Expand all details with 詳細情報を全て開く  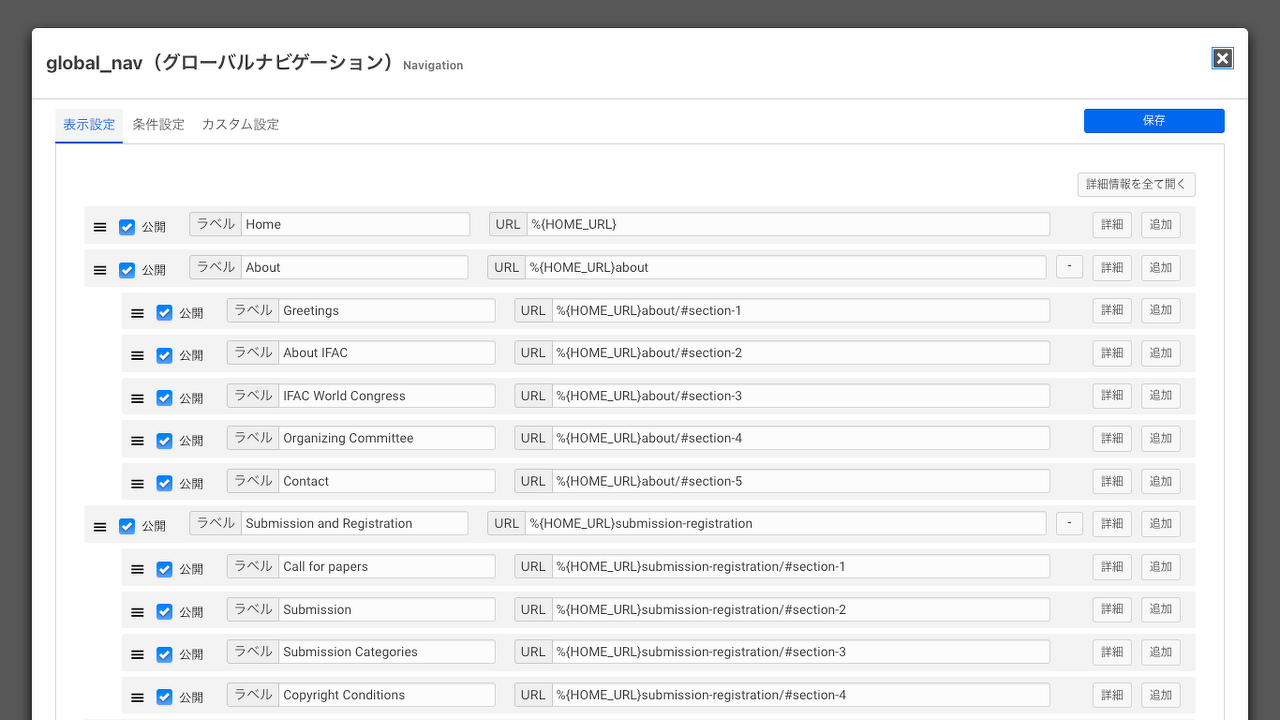[x=1136, y=184]
